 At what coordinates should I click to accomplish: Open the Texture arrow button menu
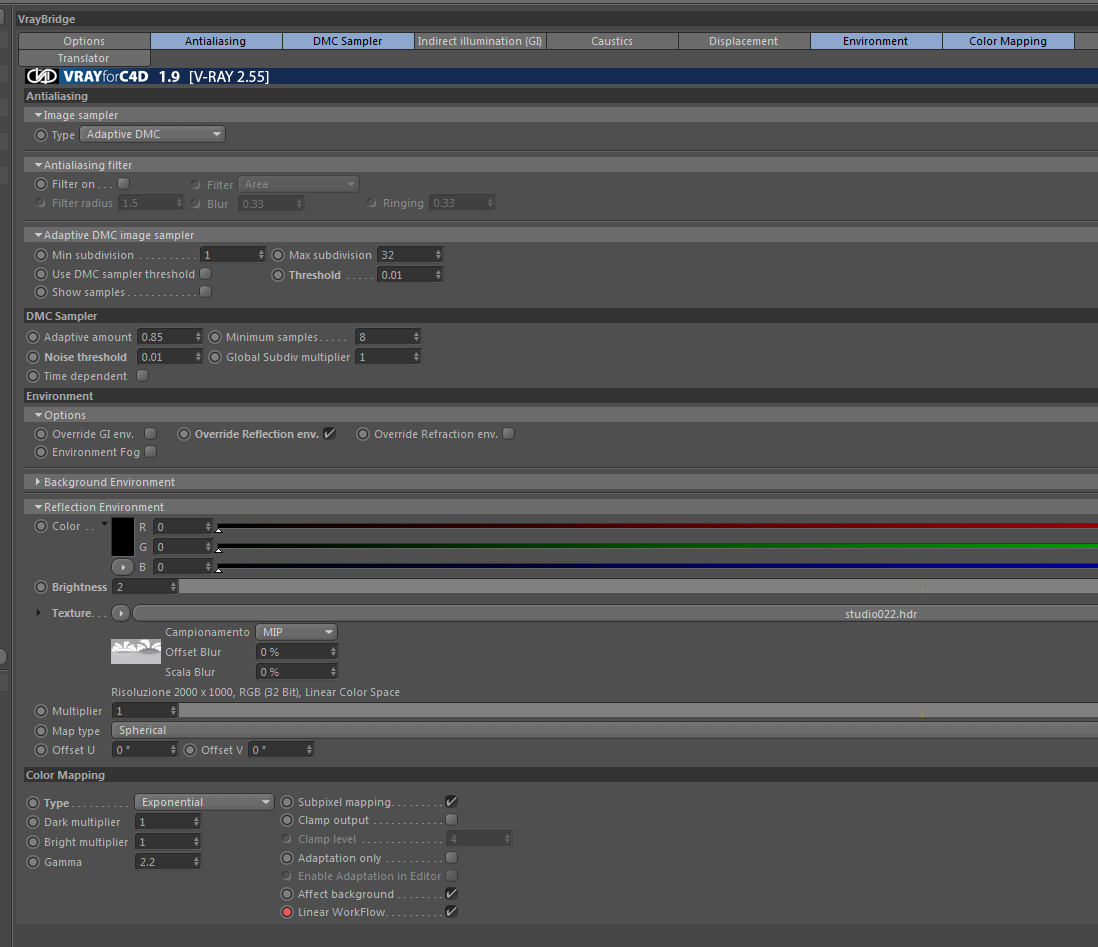coord(121,614)
